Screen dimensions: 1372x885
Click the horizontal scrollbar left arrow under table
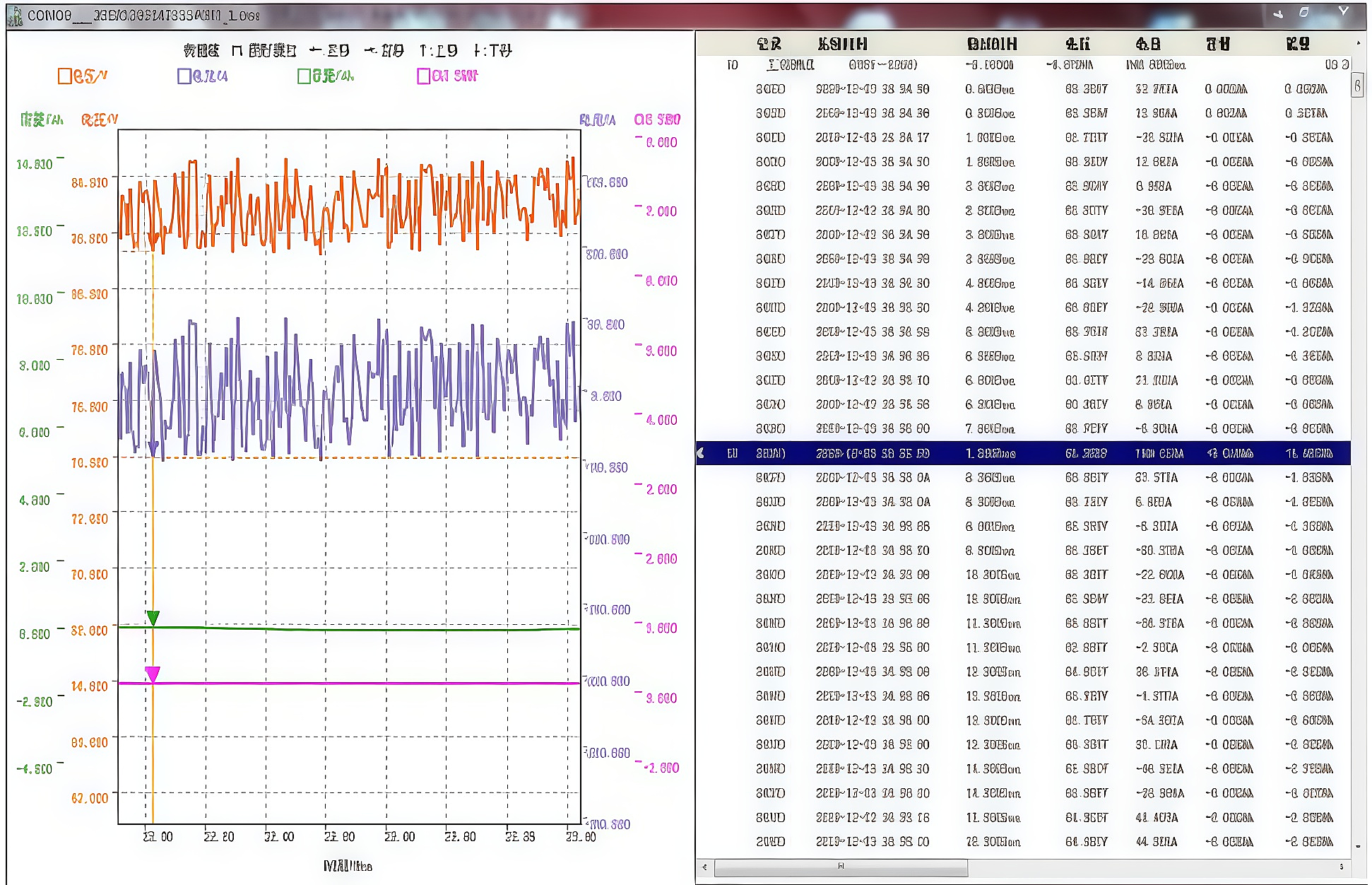[x=704, y=867]
